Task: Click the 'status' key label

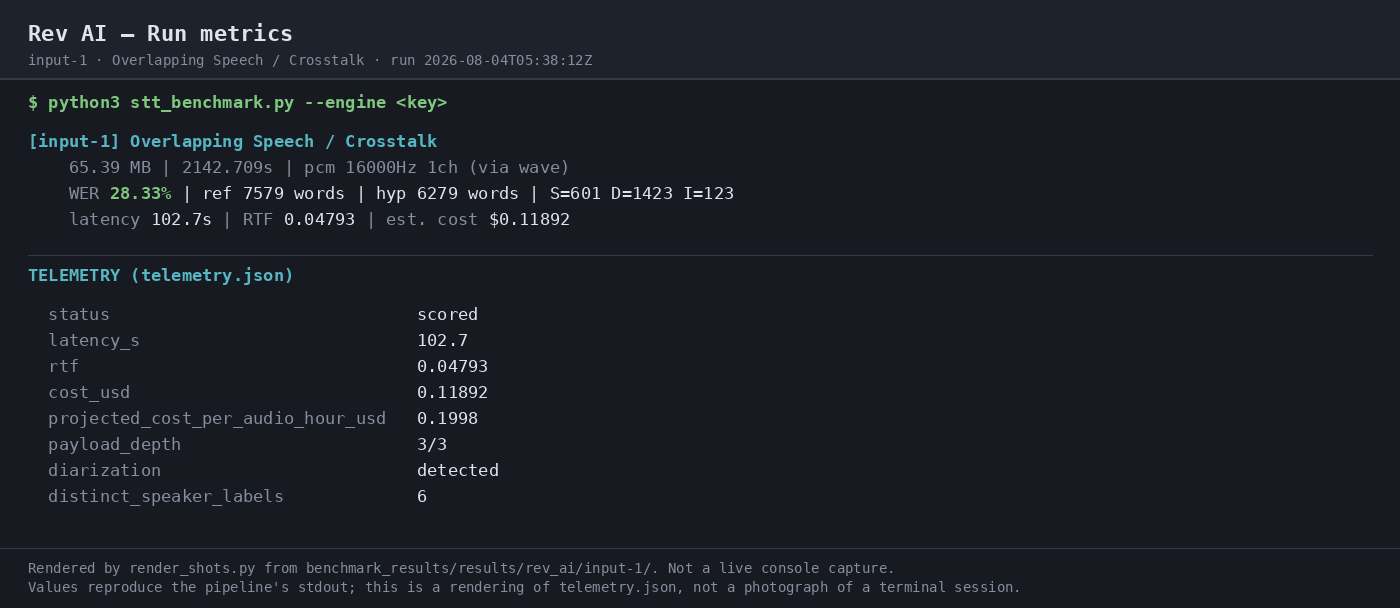Action: 79,315
